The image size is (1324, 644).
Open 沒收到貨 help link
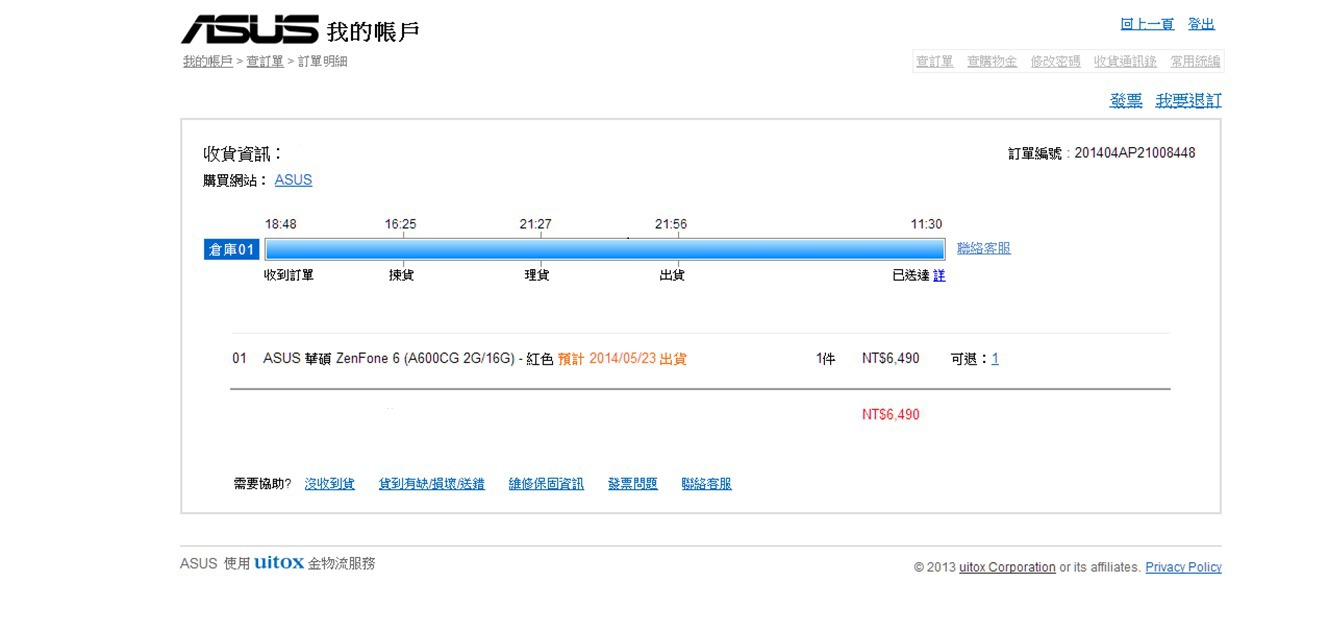point(330,484)
